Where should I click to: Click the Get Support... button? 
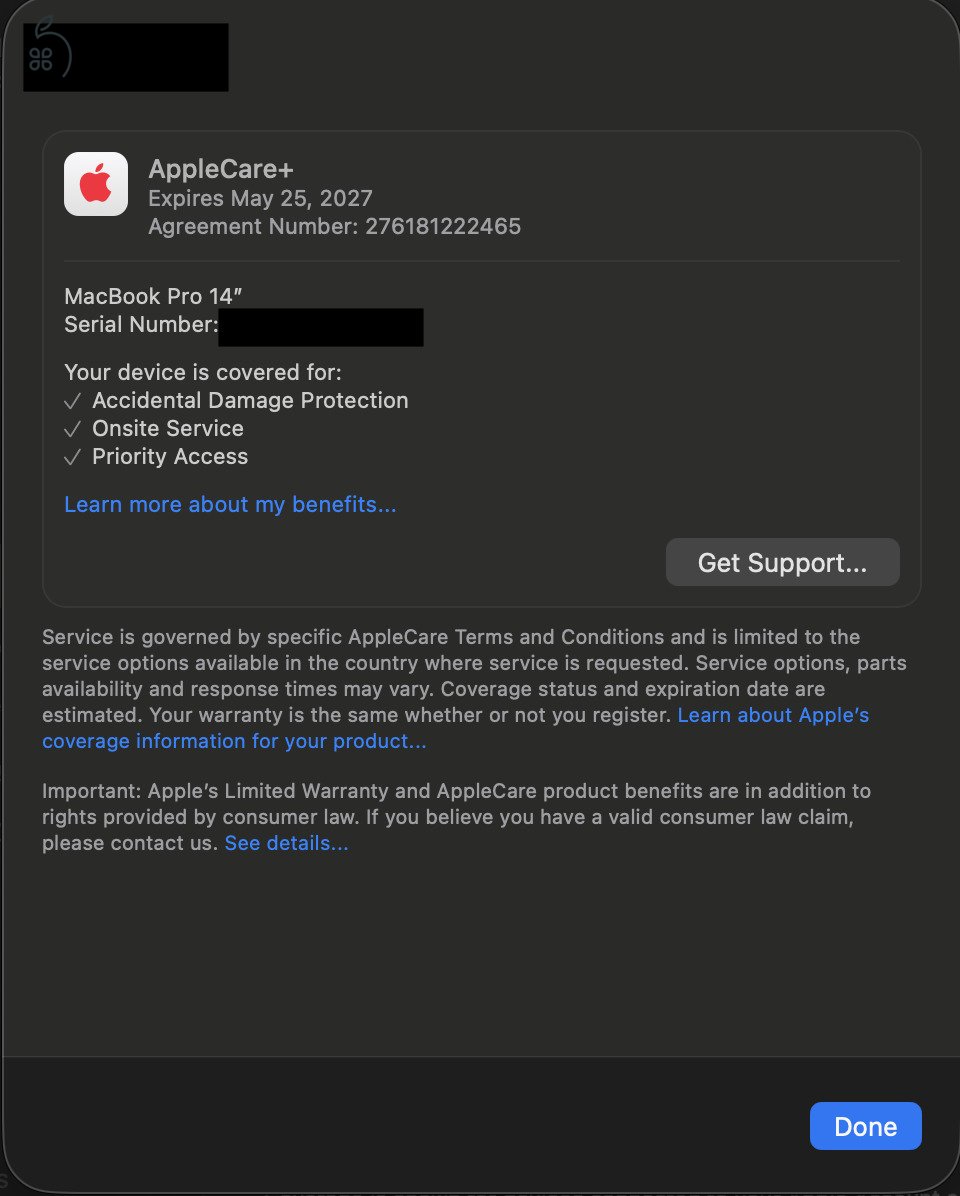point(782,562)
